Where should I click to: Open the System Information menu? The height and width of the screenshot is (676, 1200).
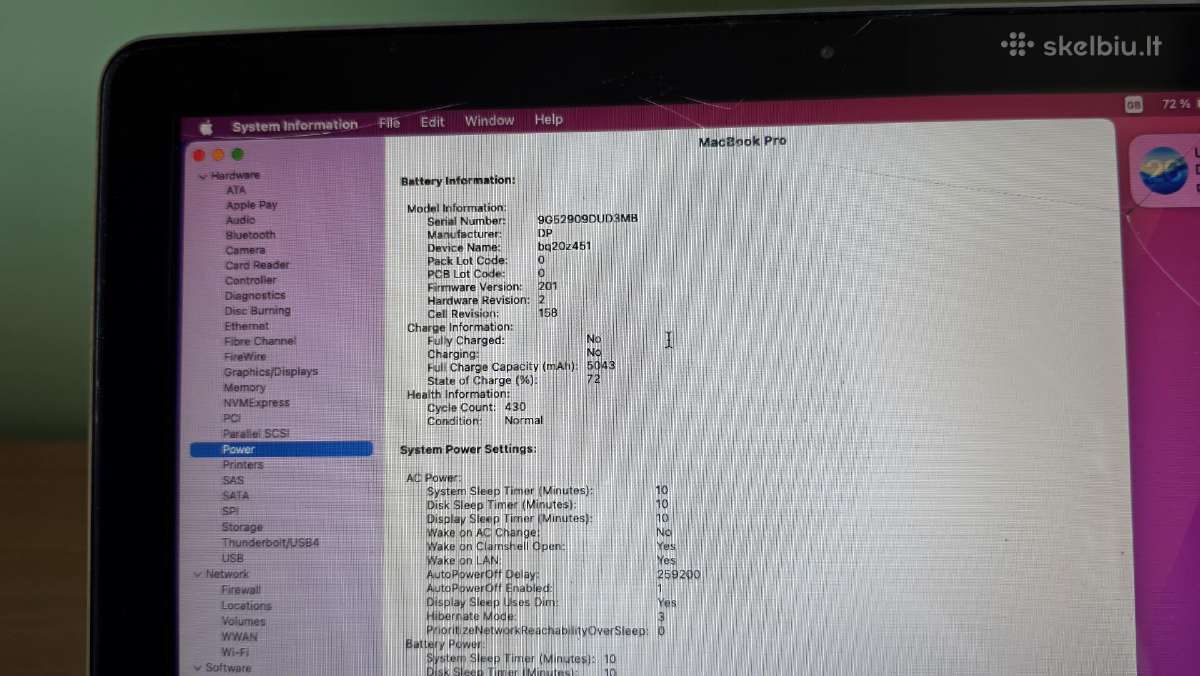click(x=295, y=126)
